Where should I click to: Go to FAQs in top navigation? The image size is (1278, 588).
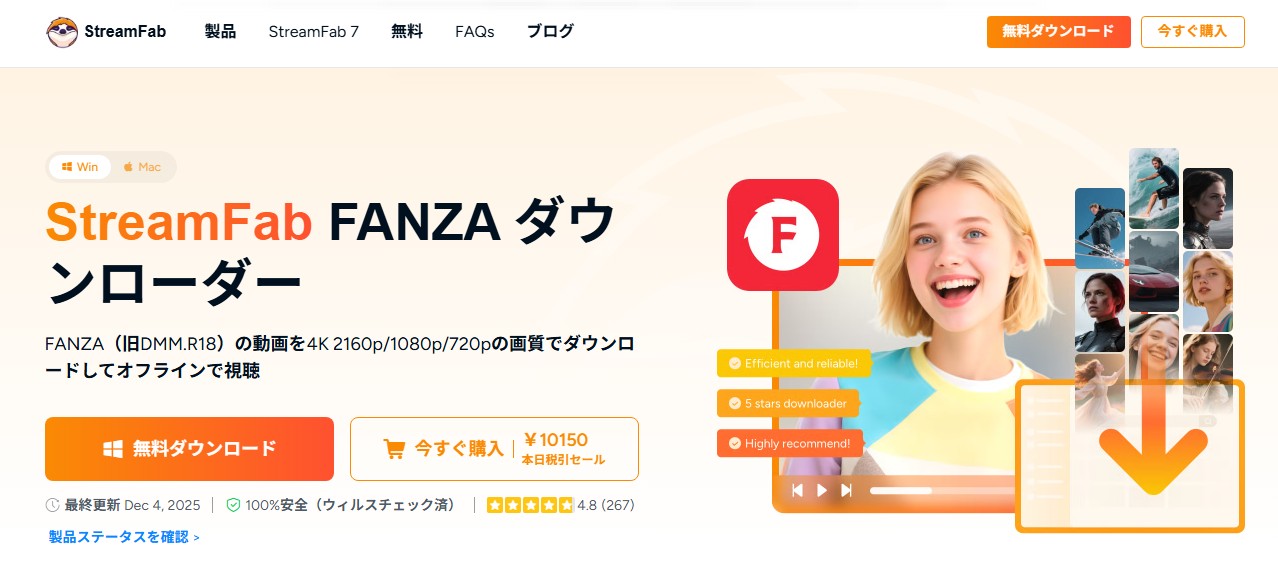pyautogui.click(x=475, y=32)
